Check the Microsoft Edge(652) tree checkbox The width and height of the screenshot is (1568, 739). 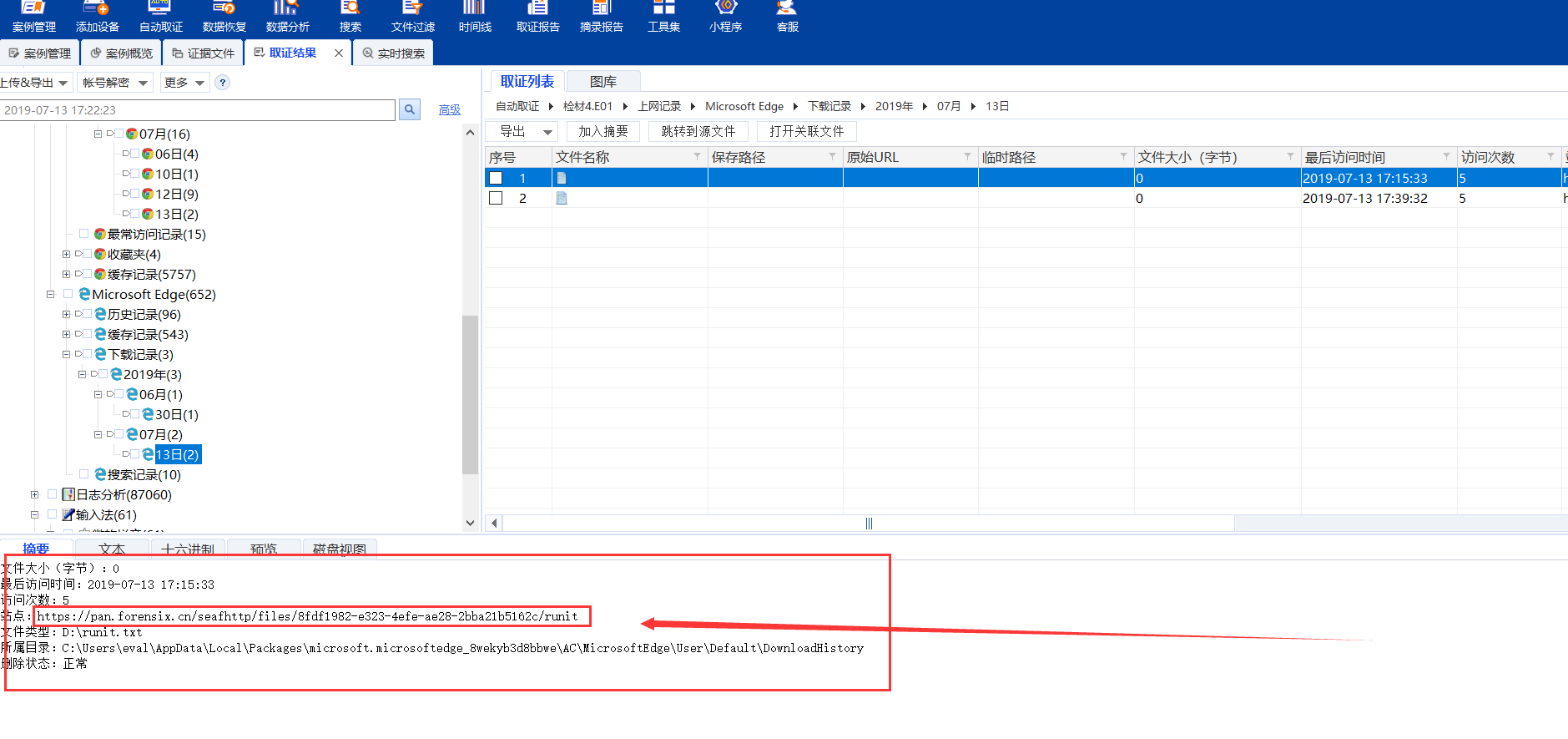(68, 294)
